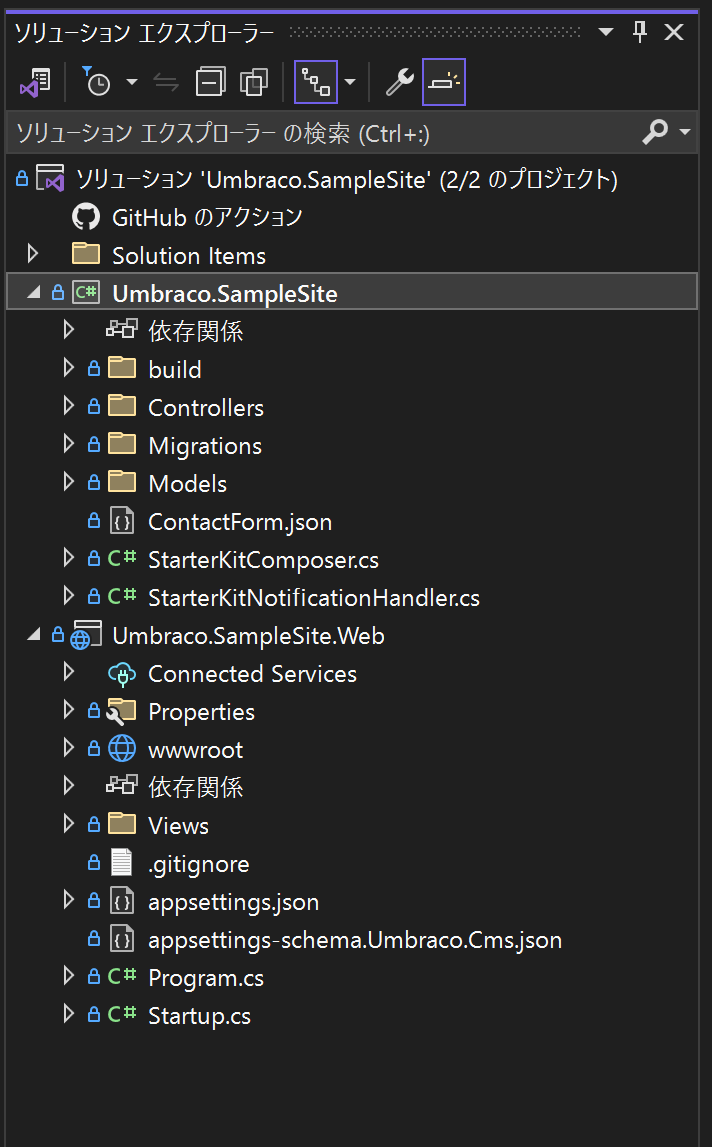Toggle the nested files view button

[315, 83]
